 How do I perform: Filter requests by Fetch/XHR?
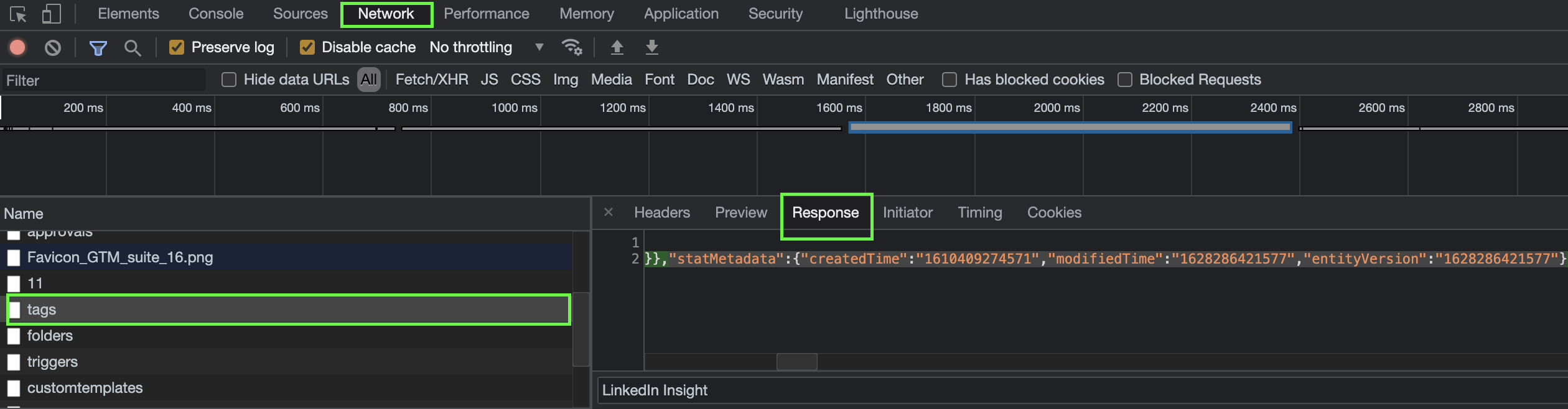[432, 80]
